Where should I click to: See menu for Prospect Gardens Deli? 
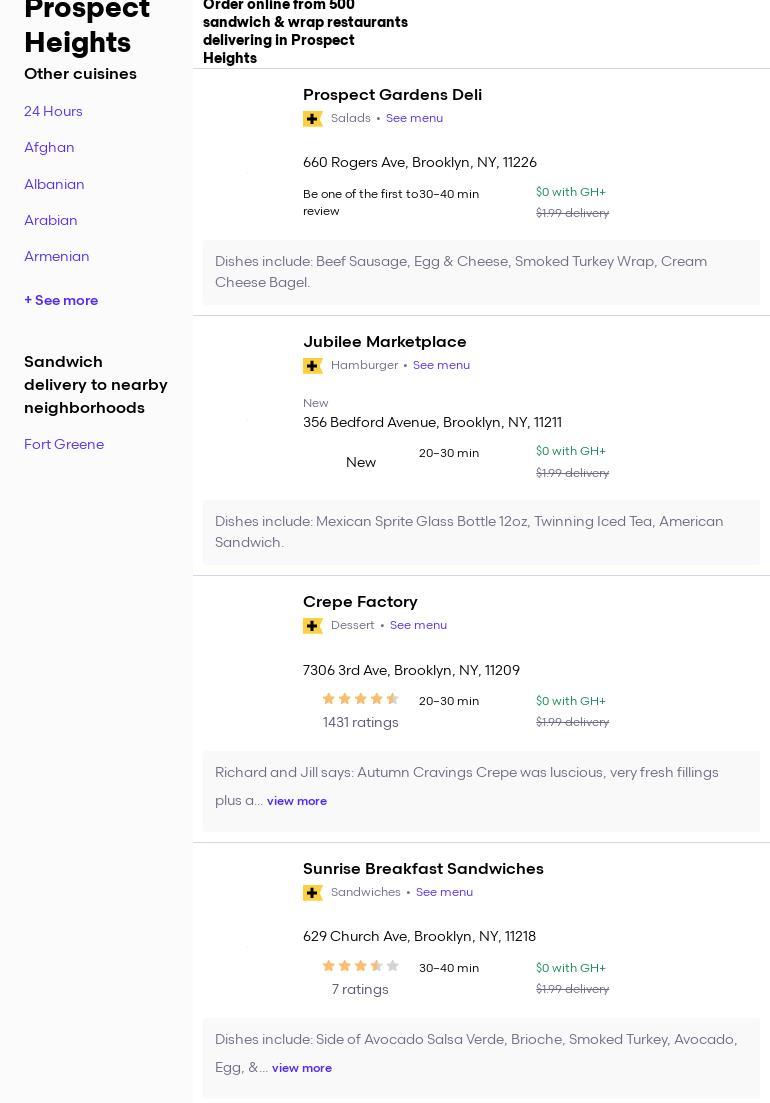(414, 118)
